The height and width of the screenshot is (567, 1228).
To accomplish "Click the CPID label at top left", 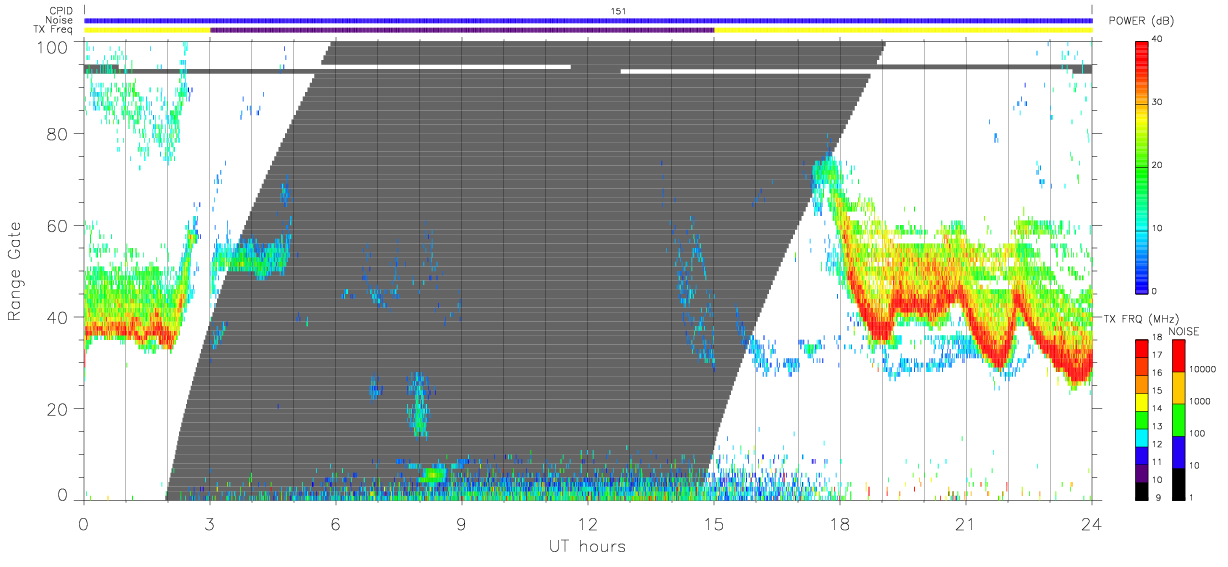I will tap(60, 11).
